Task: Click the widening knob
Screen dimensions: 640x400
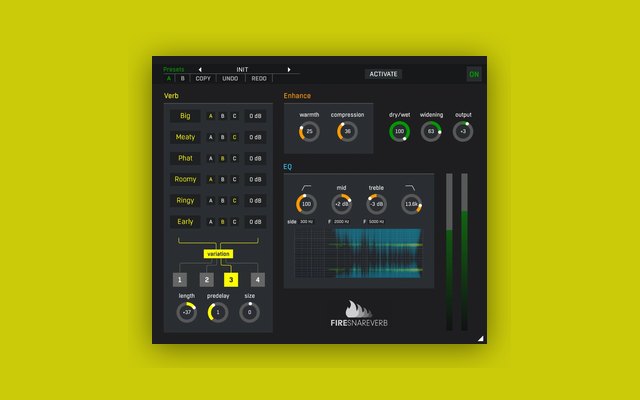Action: (x=431, y=131)
